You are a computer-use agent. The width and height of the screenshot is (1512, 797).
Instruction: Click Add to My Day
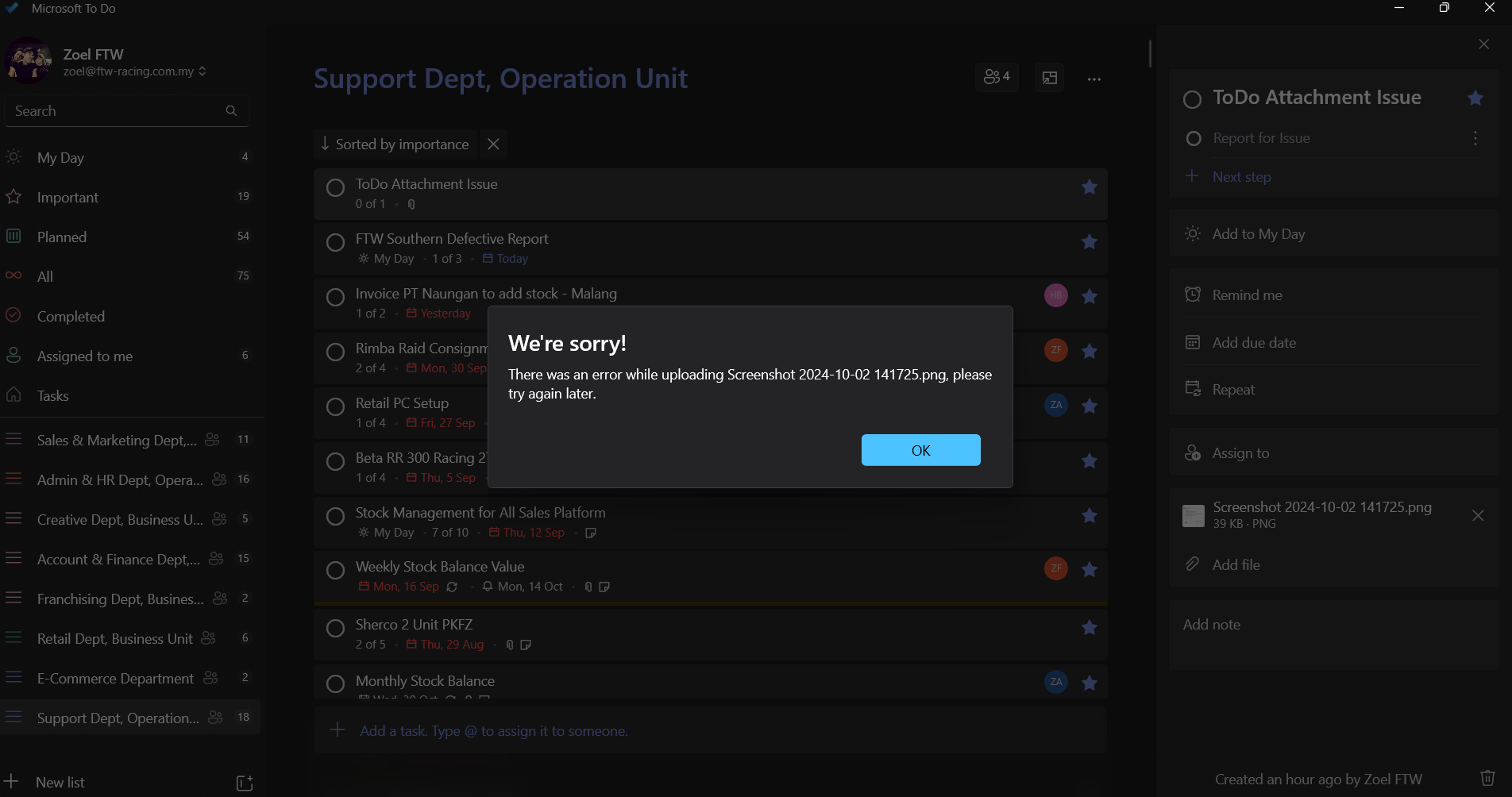pos(1333,234)
